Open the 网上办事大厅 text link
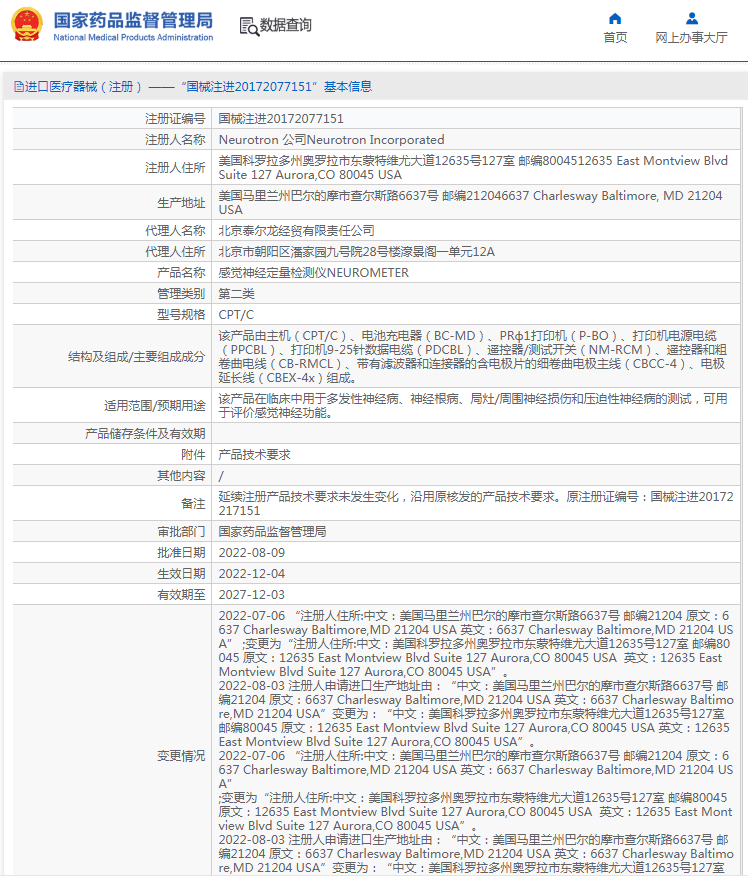The height and width of the screenshot is (876, 748). pos(691,38)
